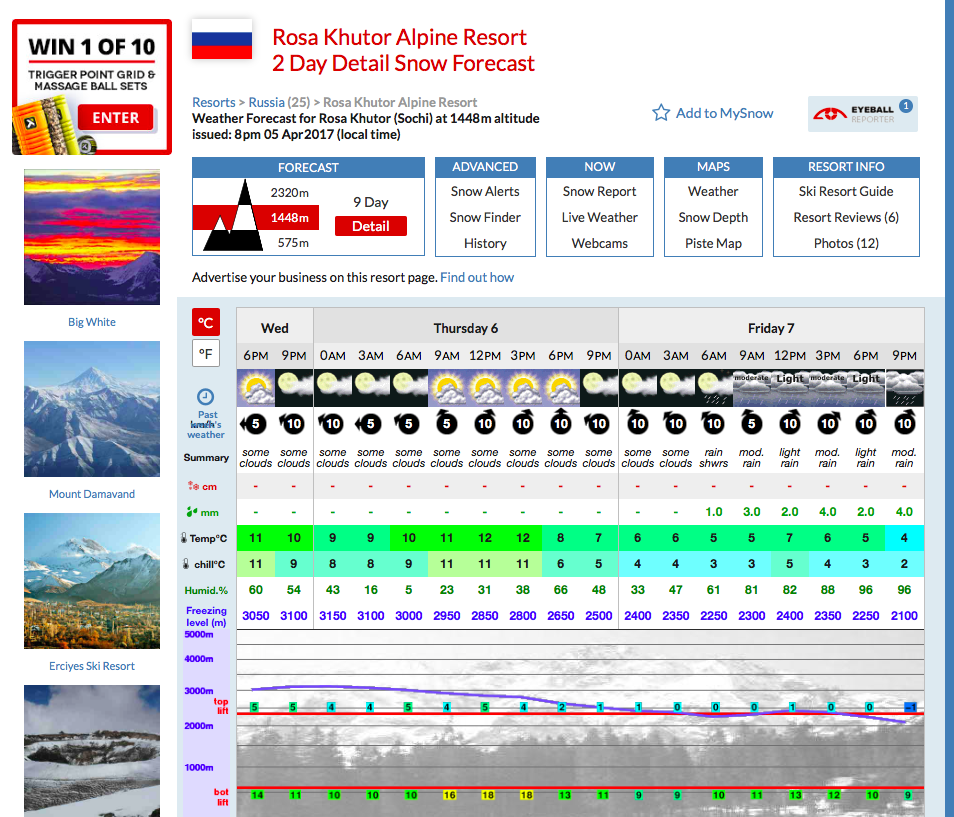
Task: Click the rain mm row icon
Action: [x=192, y=512]
